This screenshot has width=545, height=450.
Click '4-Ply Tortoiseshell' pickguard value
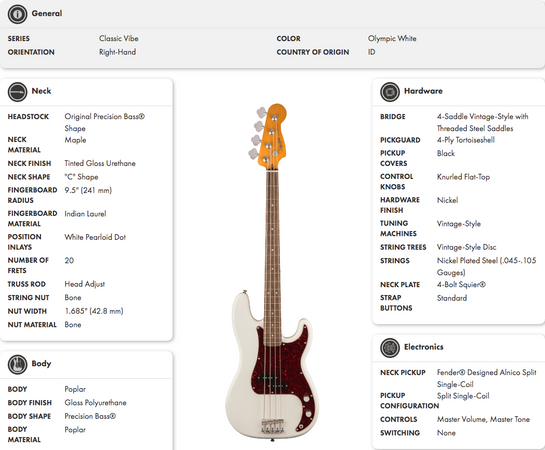click(466, 140)
